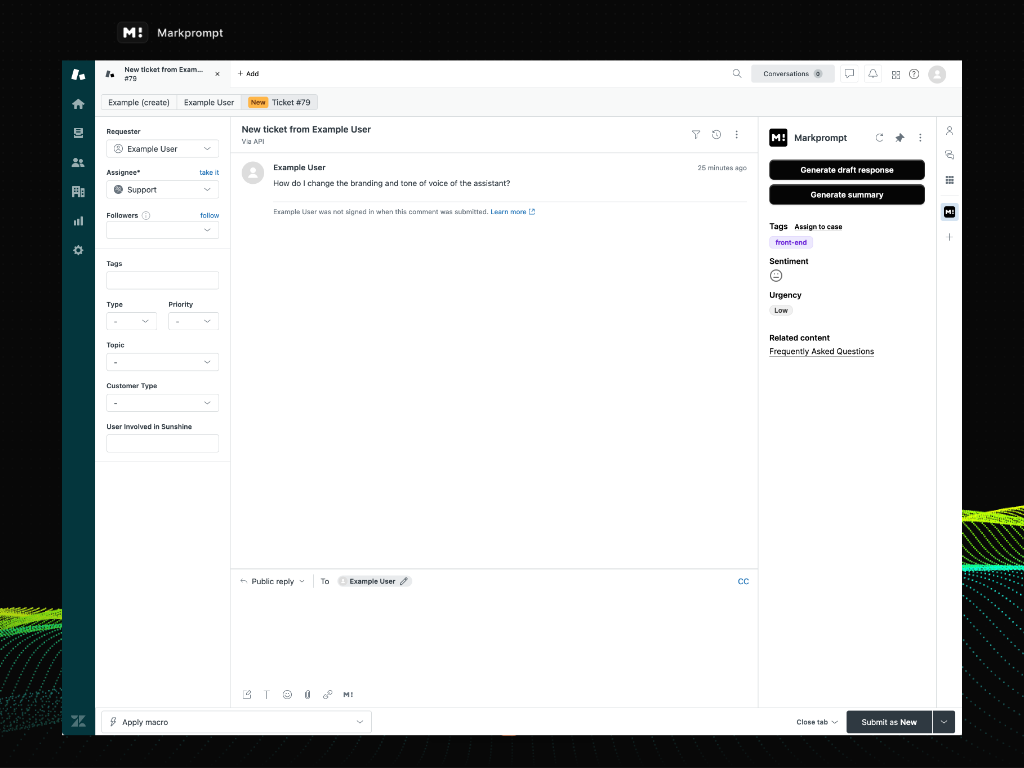Click the take it link by Assignee
Screen dimensions: 1024x768
(x=209, y=173)
